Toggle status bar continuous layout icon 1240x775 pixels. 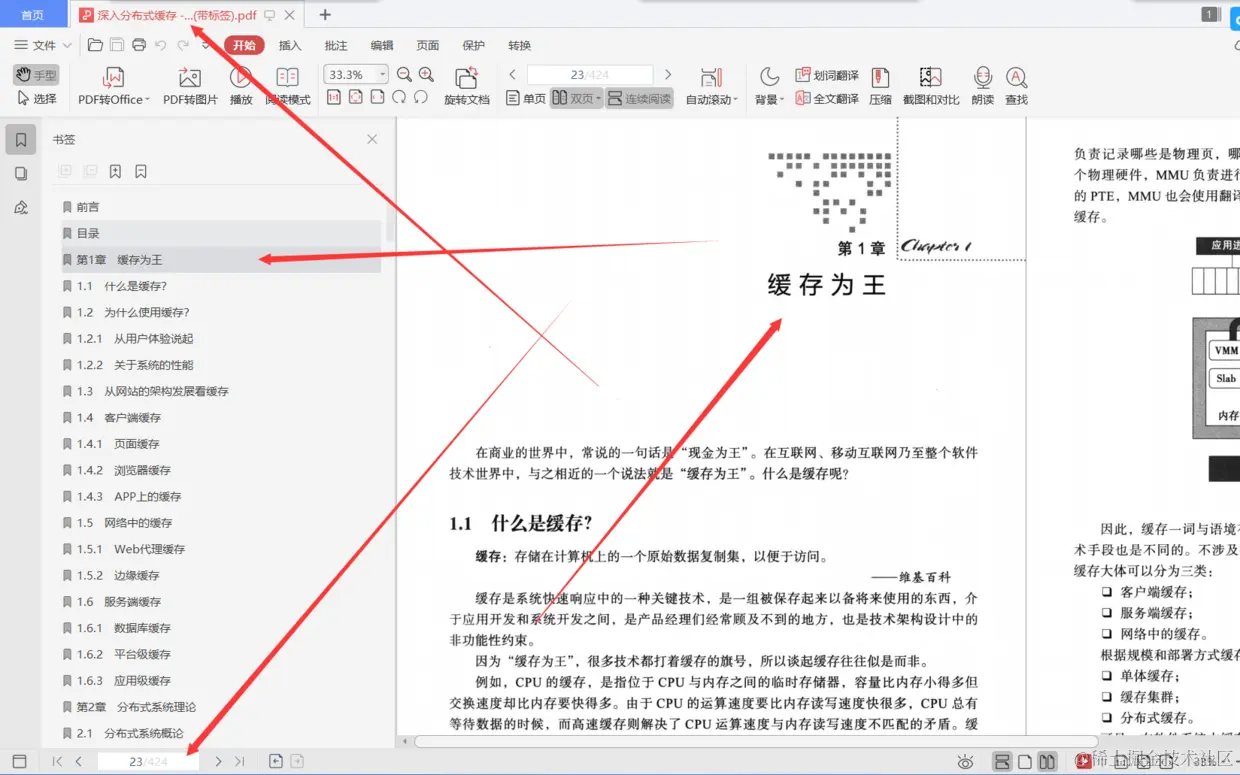coord(1001,762)
